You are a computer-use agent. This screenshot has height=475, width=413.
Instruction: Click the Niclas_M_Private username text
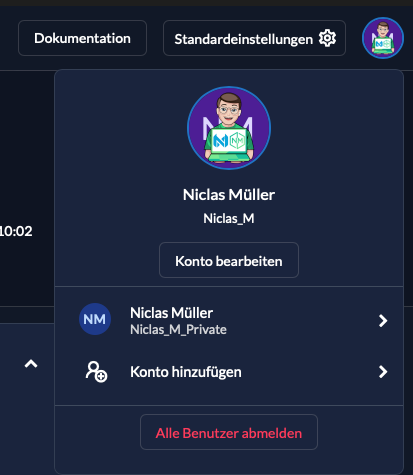tap(178, 330)
